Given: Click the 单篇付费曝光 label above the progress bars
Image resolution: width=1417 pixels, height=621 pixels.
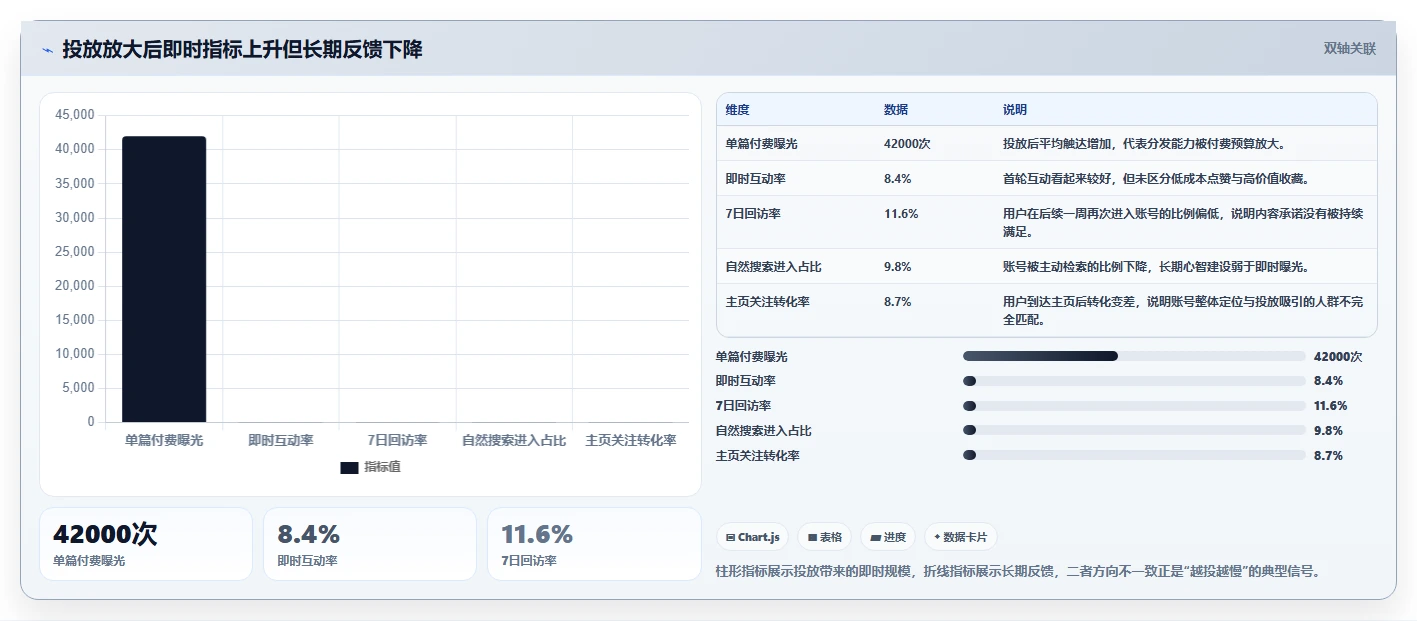Looking at the screenshot, I should (x=752, y=356).
